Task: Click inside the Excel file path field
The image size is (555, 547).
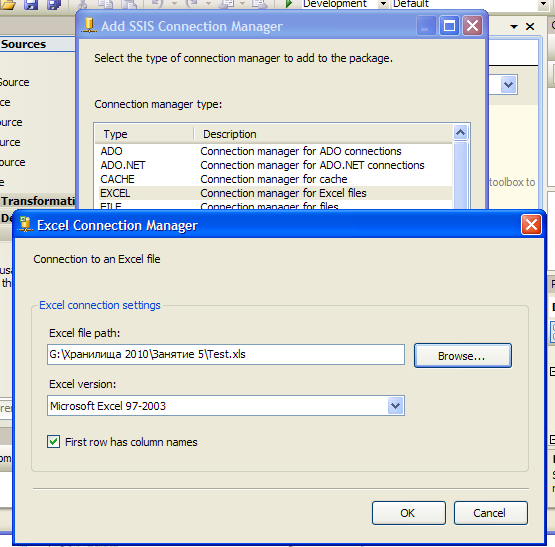Action: tap(226, 354)
